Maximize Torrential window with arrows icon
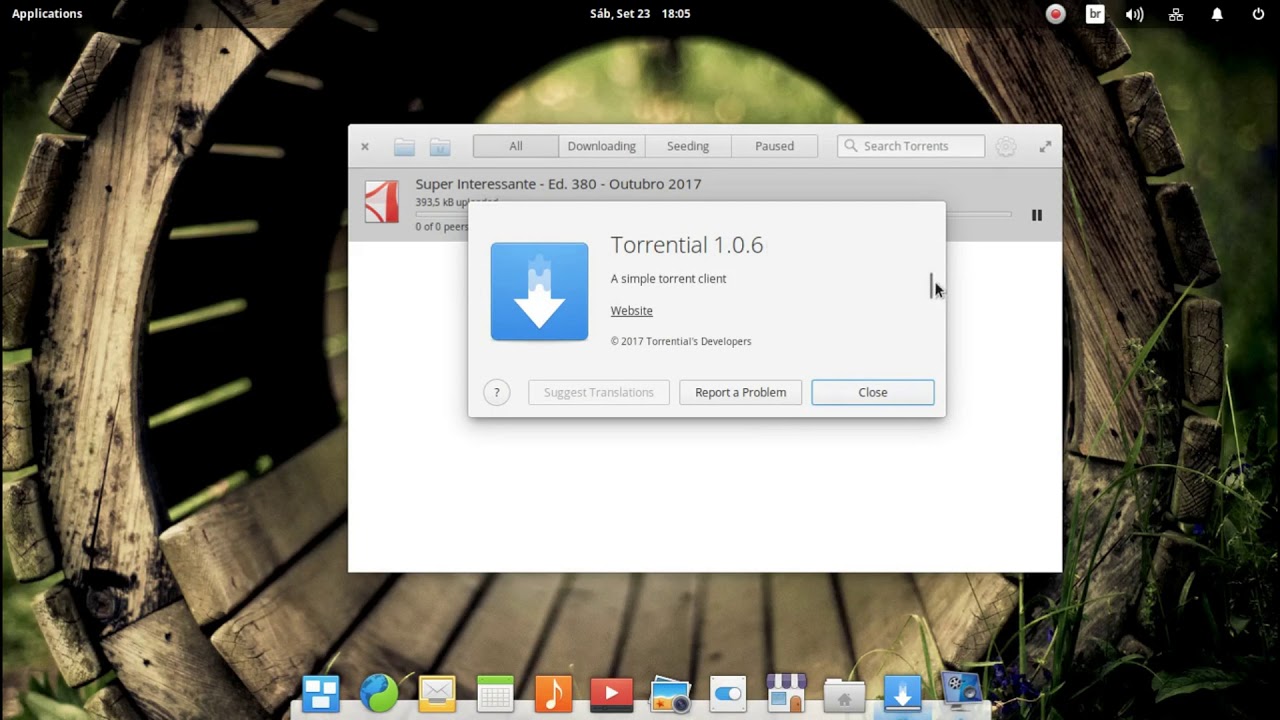The image size is (1280, 720). [x=1045, y=146]
